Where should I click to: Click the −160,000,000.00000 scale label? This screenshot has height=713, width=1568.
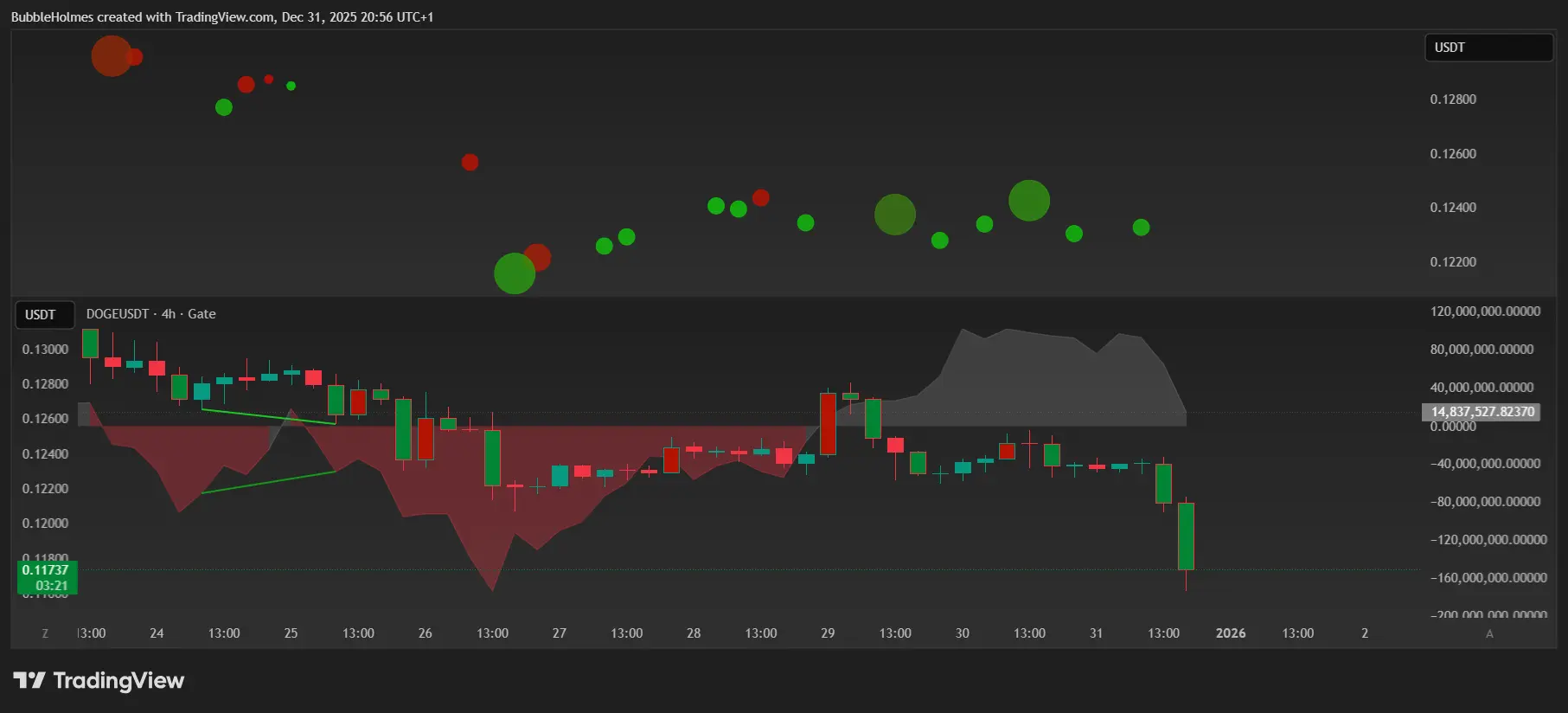(x=1488, y=578)
